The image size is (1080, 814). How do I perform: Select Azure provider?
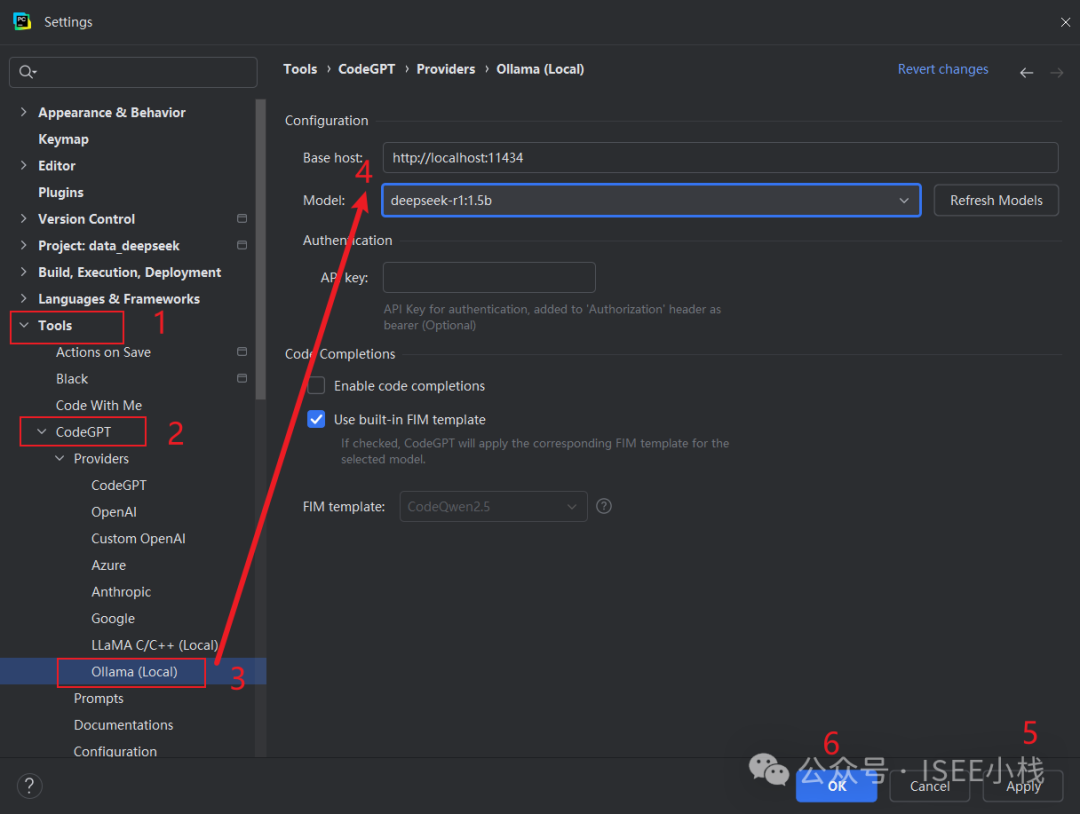(x=108, y=565)
